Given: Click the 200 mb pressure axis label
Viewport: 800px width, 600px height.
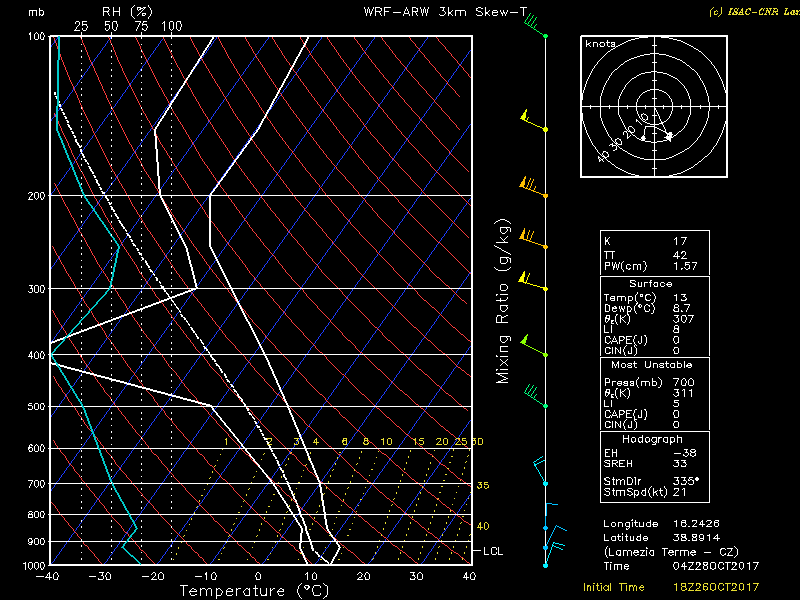Looking at the screenshot, I should coord(36,196).
